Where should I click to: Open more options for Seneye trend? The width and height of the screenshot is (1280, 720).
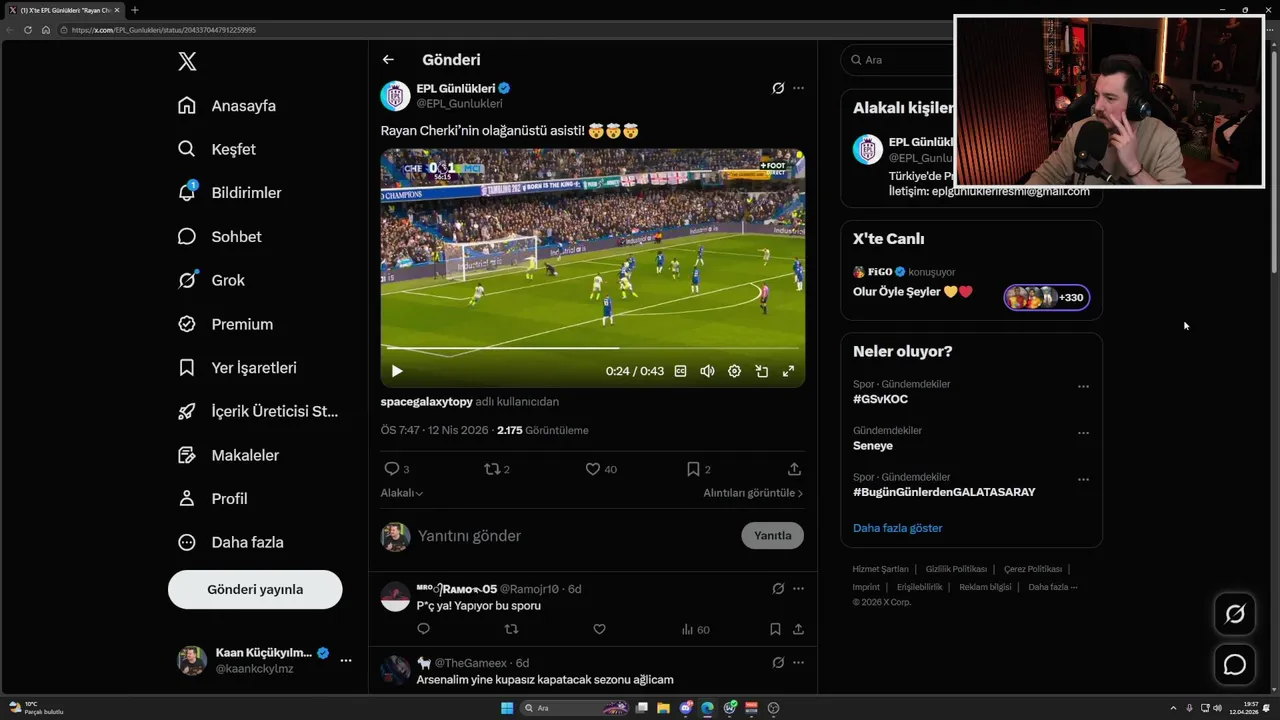tap(1083, 433)
